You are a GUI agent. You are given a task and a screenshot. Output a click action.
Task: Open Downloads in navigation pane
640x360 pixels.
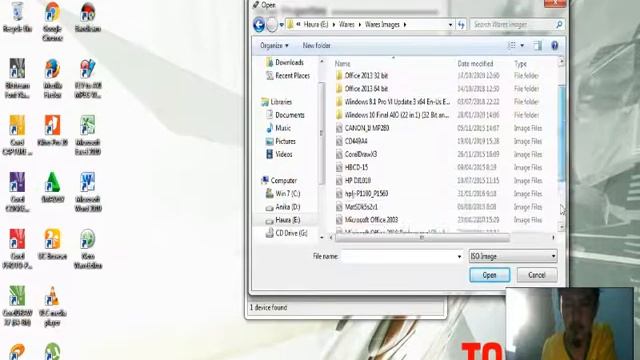tap(285, 62)
